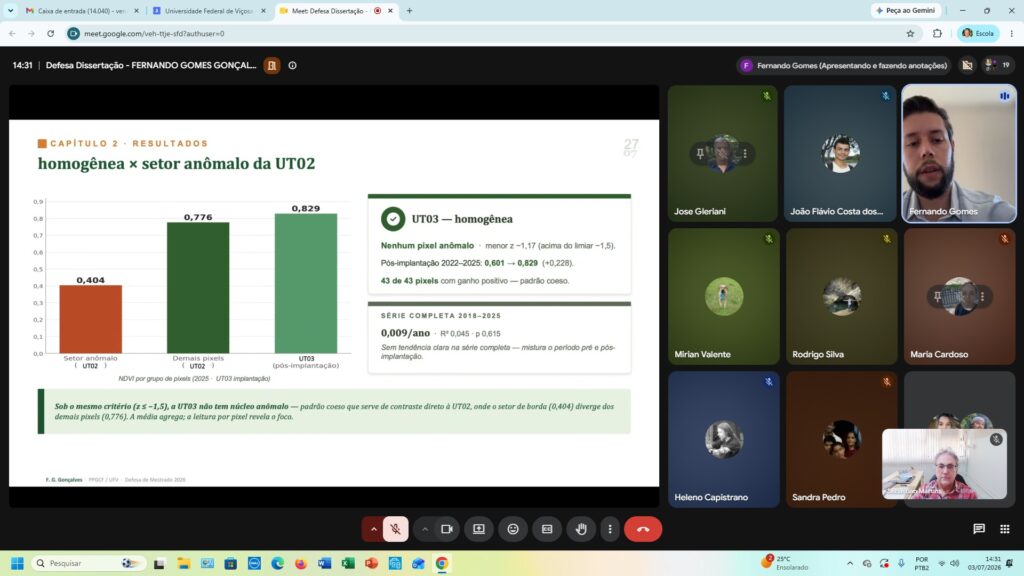Open POR PTB2 keyboard language indicator
1024x576 pixels.
(x=921, y=563)
